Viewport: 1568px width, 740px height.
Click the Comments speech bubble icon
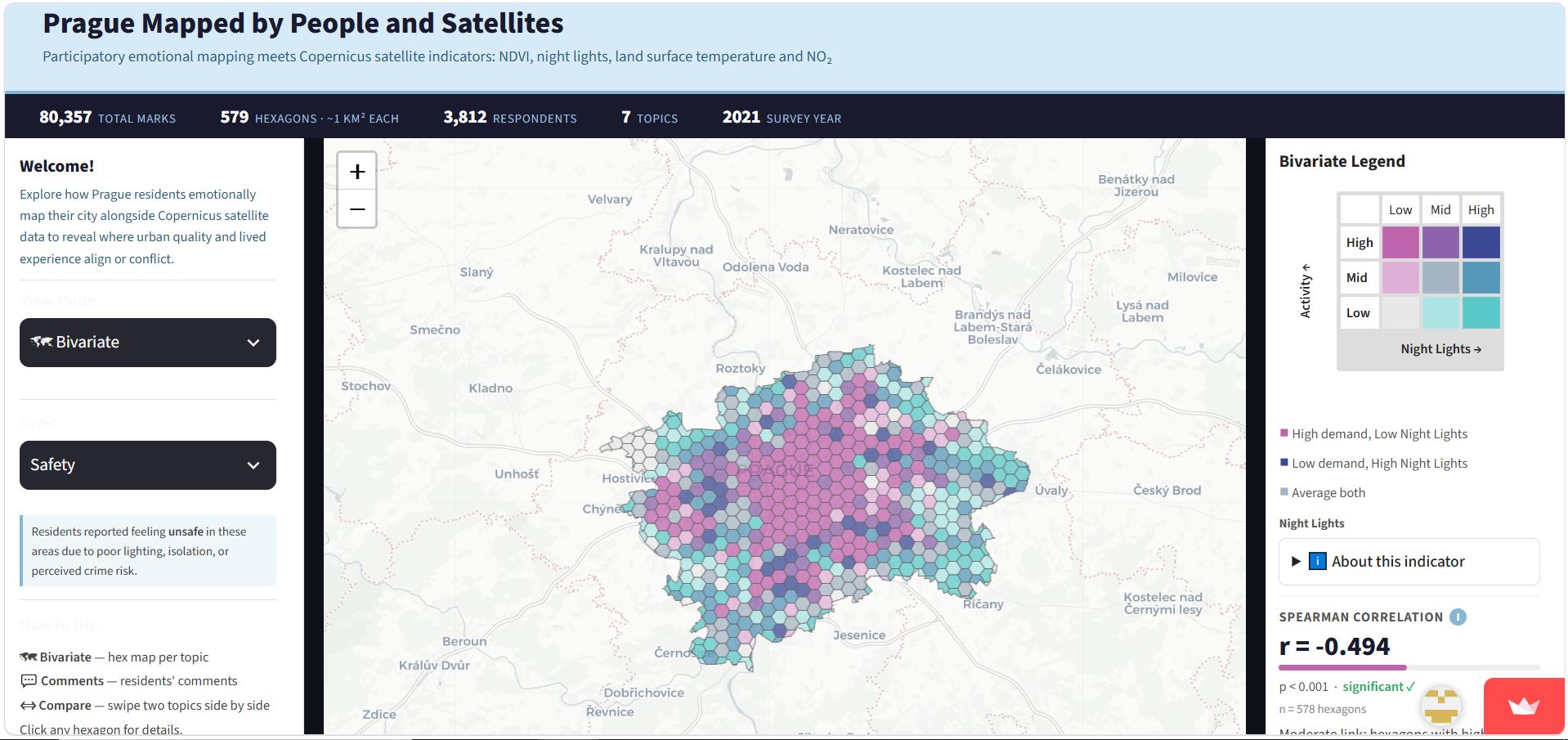click(29, 681)
